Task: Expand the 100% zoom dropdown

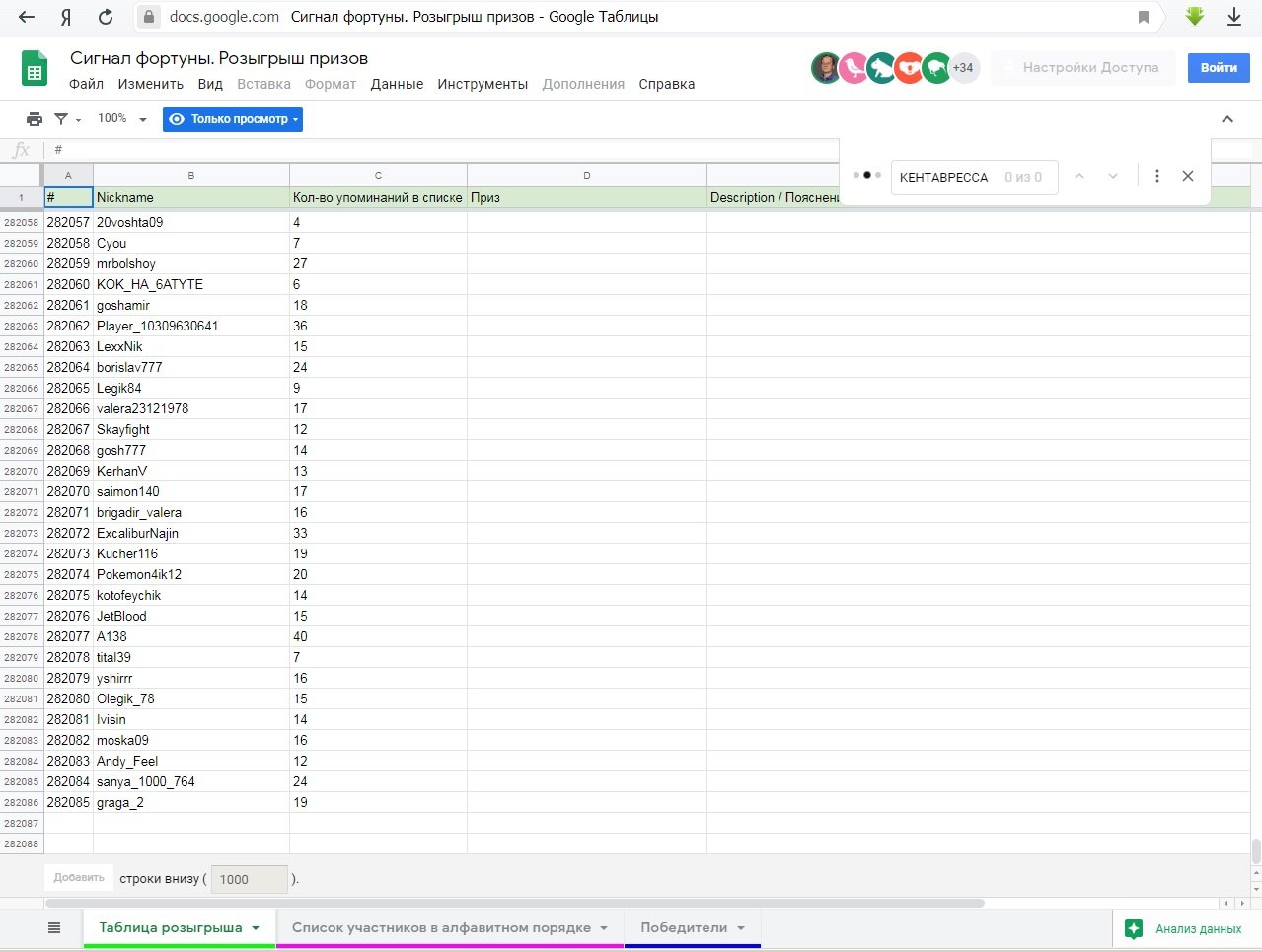Action: (122, 119)
